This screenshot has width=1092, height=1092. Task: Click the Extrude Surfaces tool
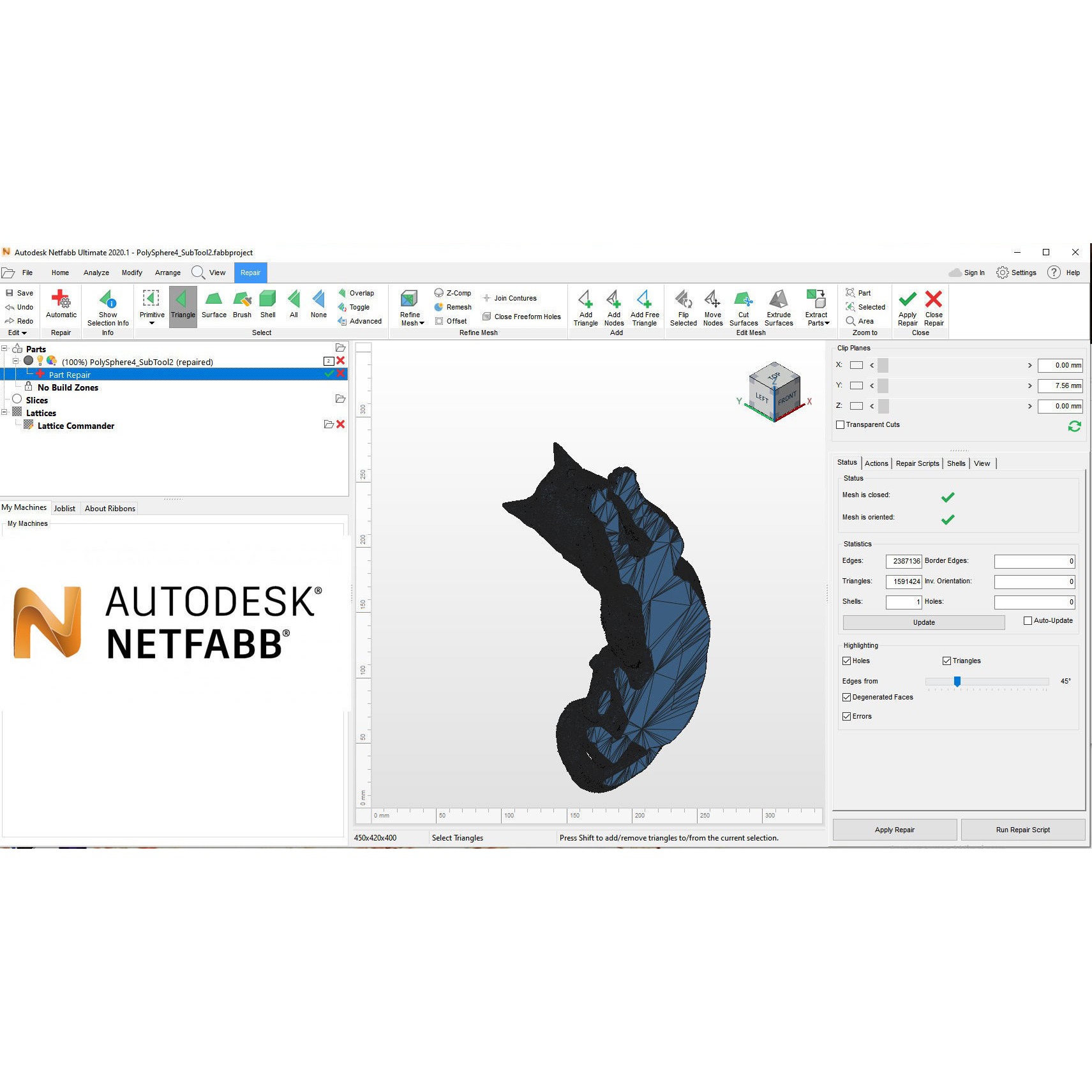pos(779,308)
